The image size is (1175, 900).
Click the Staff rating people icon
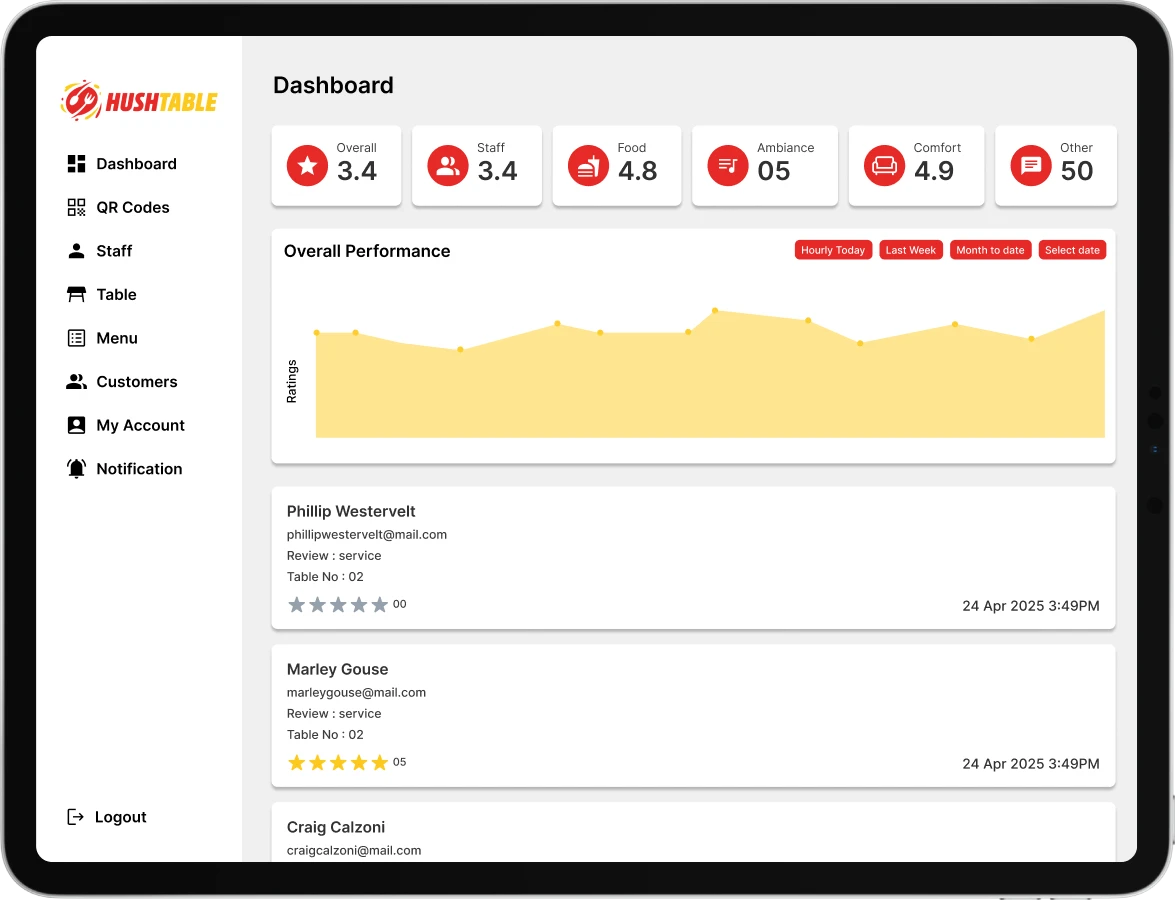click(448, 166)
